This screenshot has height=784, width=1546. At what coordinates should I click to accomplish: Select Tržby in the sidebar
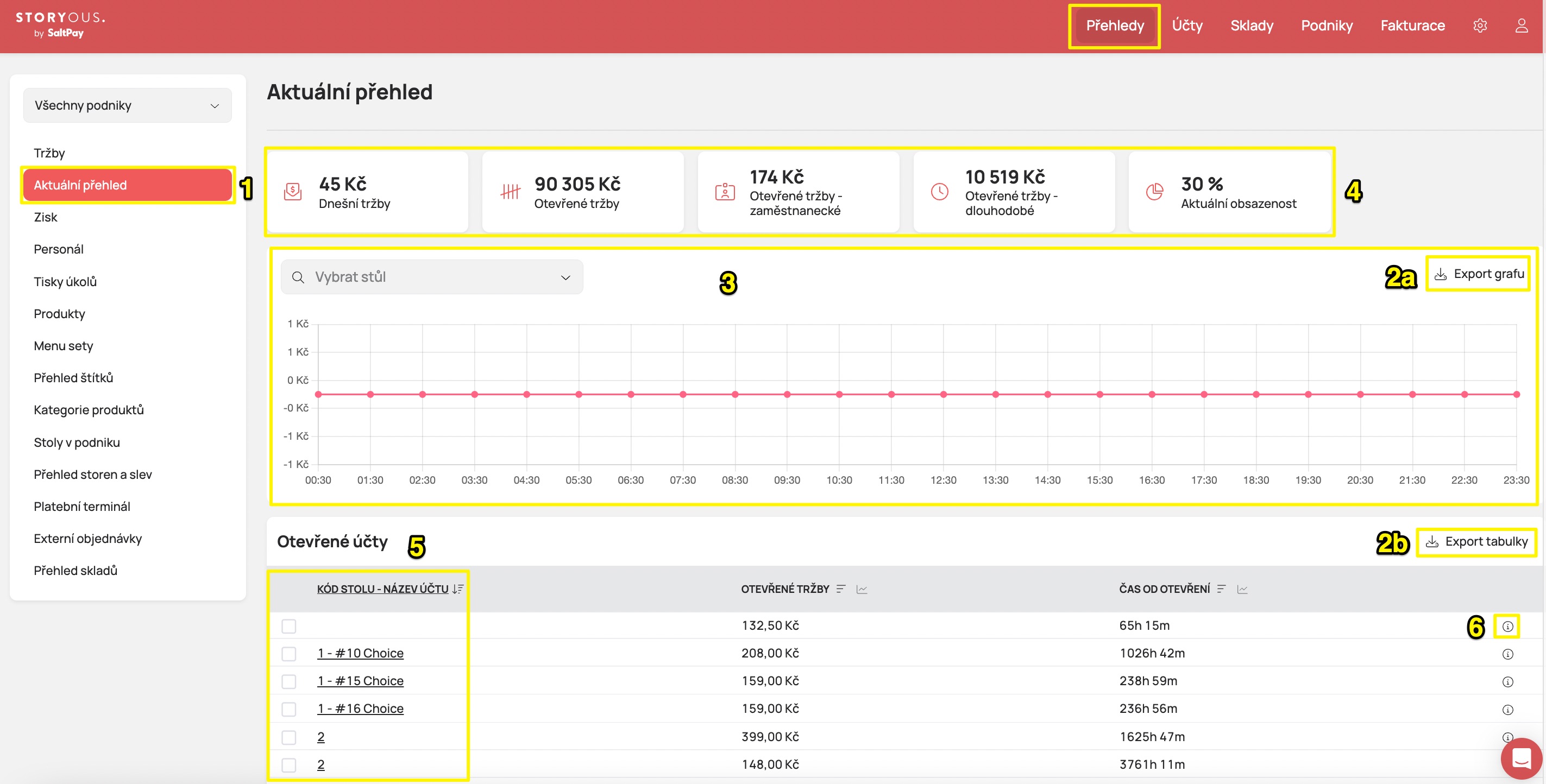[49, 153]
